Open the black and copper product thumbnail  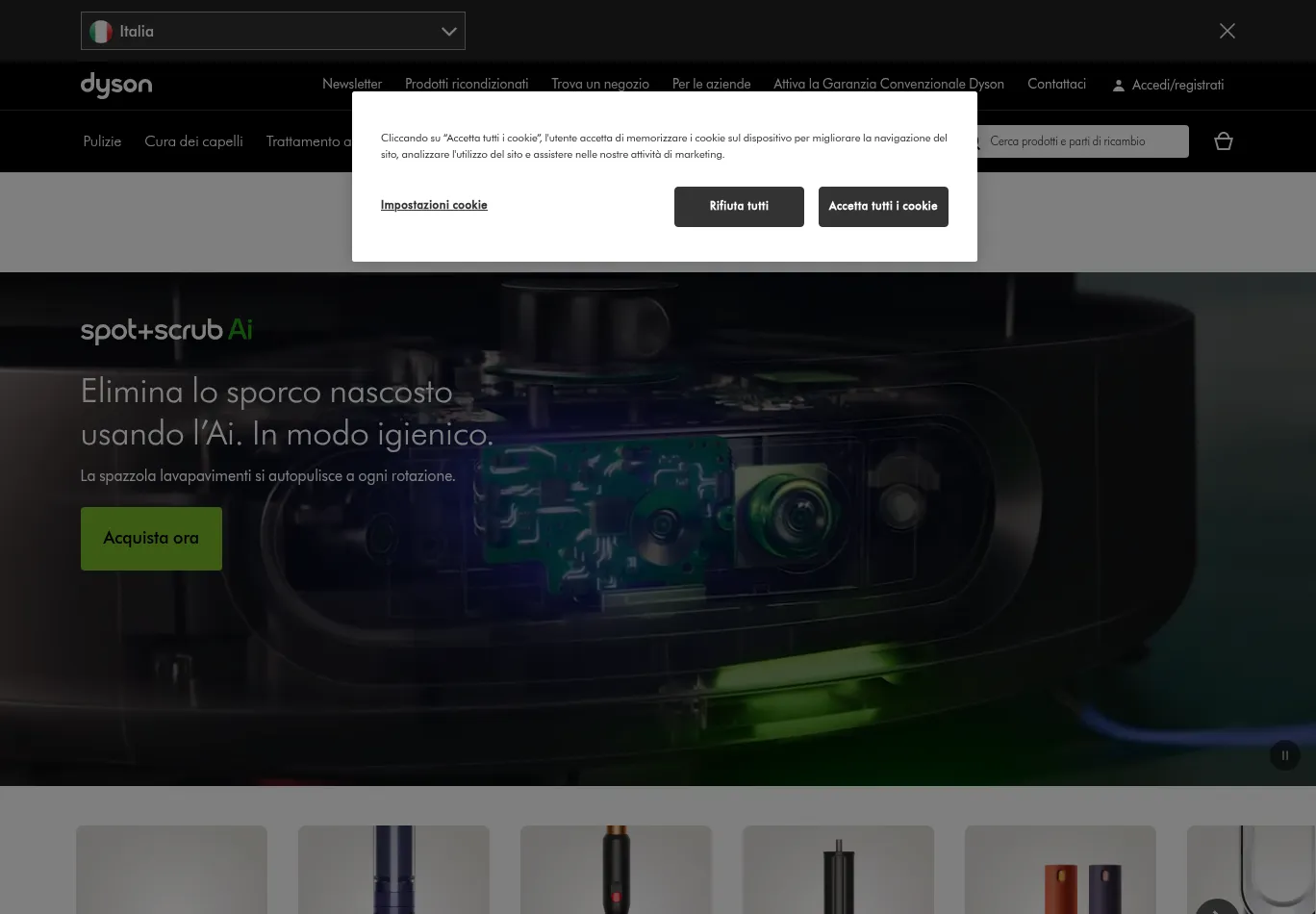616,870
